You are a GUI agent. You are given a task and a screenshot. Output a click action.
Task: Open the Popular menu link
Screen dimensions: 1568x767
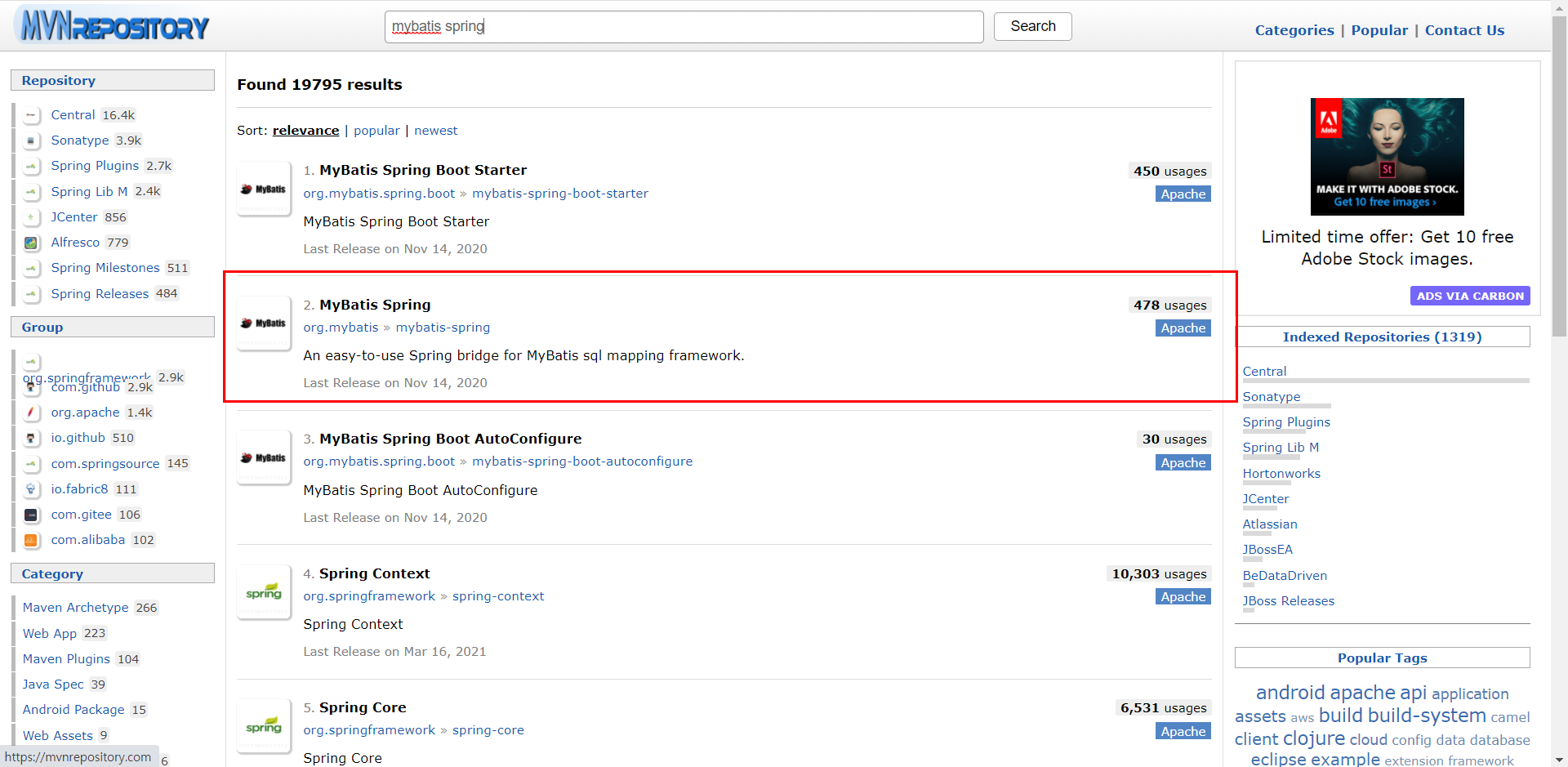1379,30
